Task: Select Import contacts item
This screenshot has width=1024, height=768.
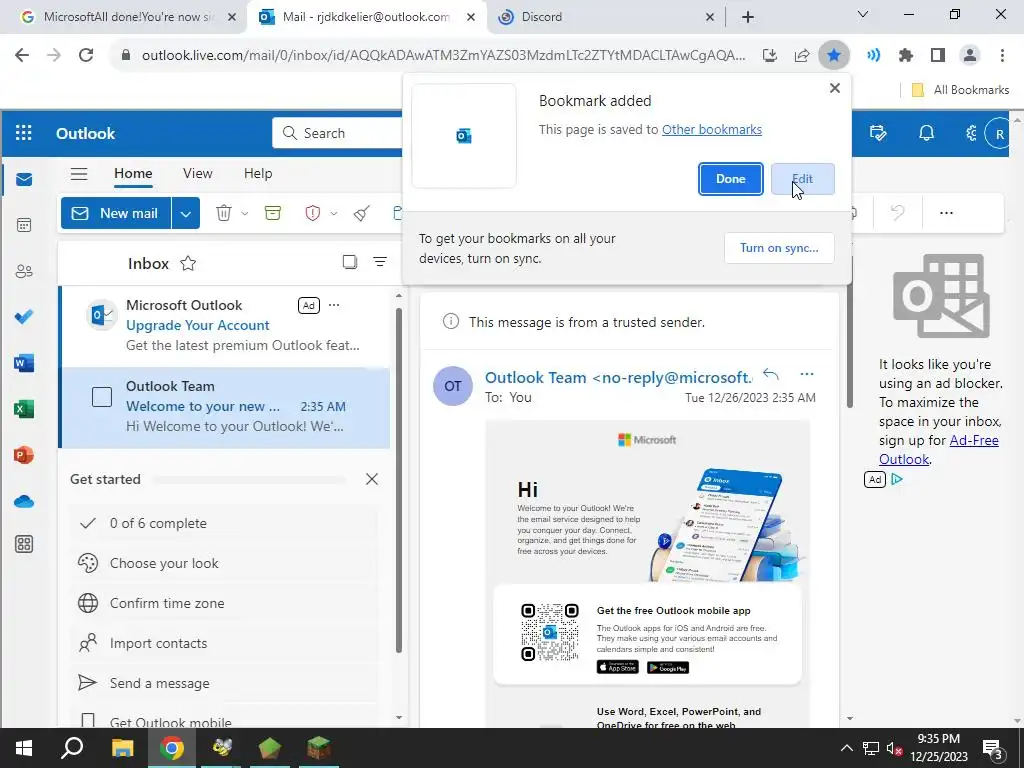Action: 223,643
